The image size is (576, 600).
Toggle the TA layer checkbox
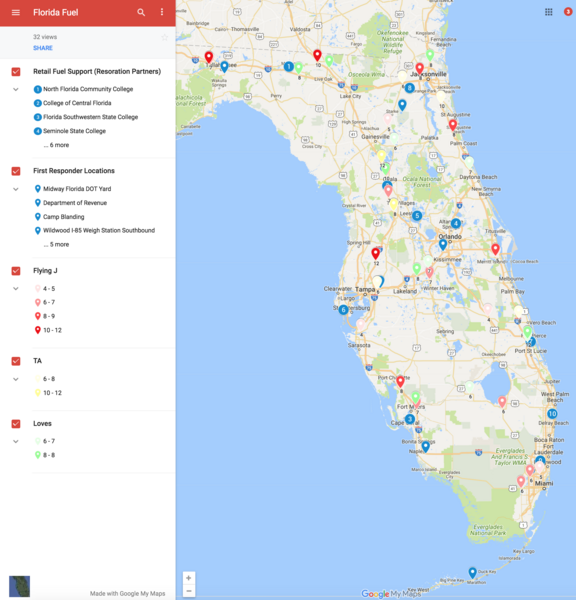16,361
